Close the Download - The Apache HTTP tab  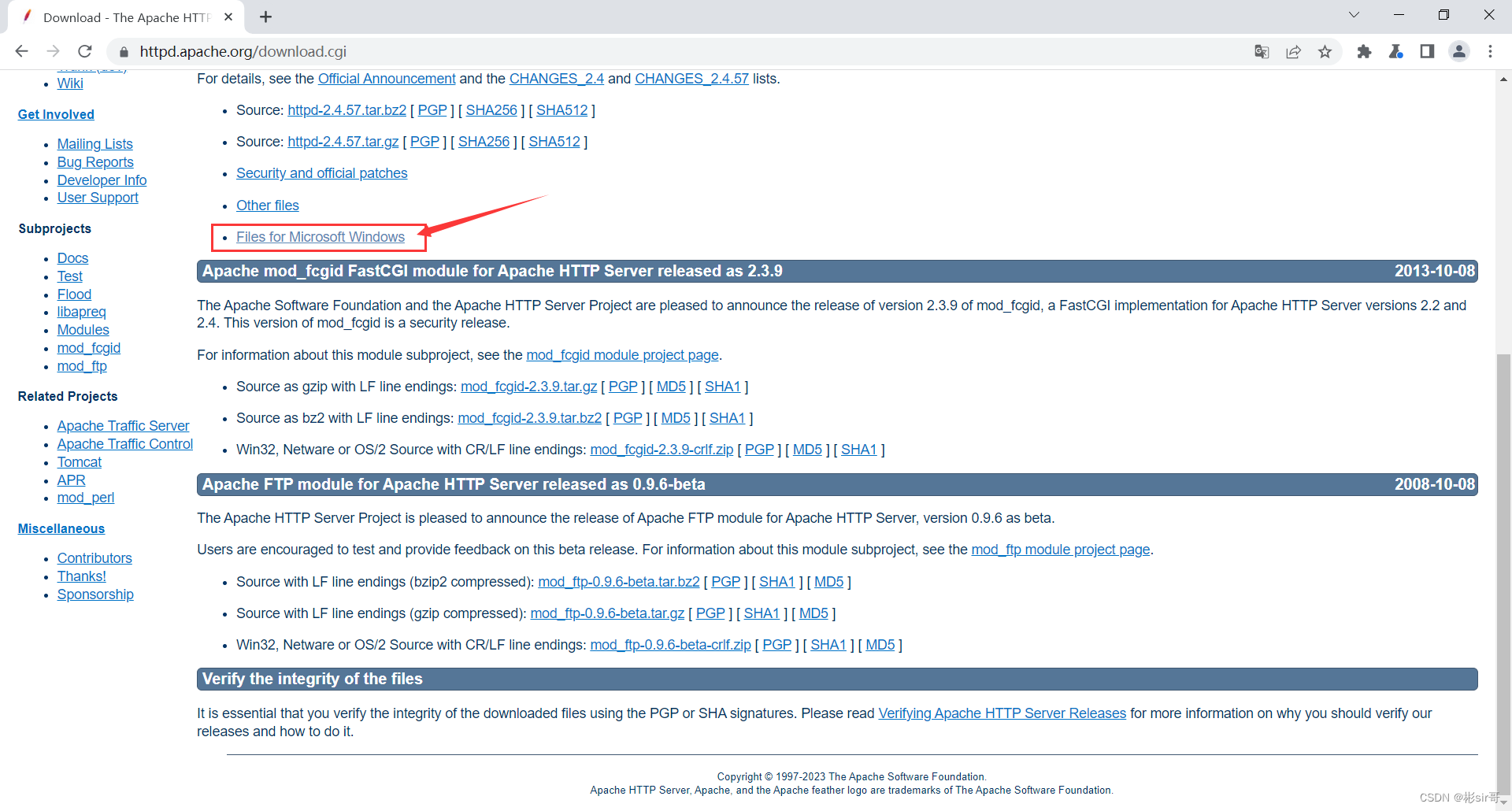228,17
